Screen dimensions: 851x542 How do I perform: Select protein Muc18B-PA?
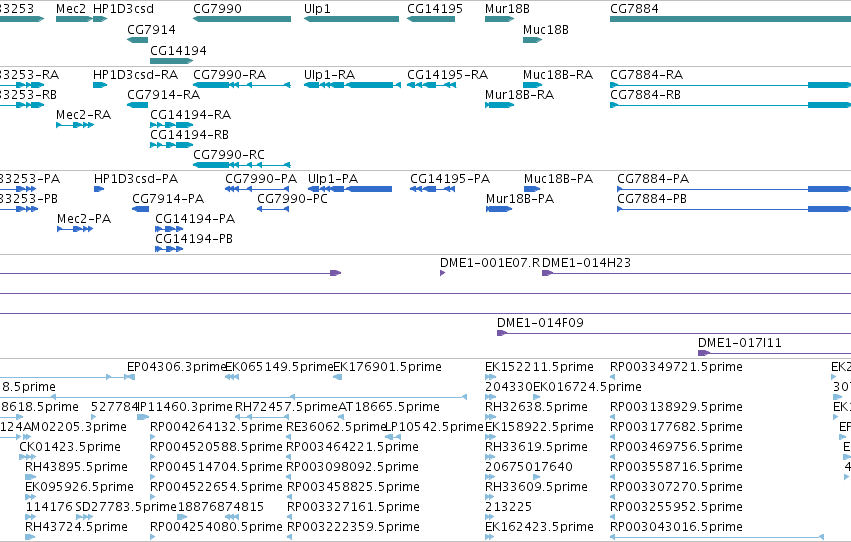532,189
